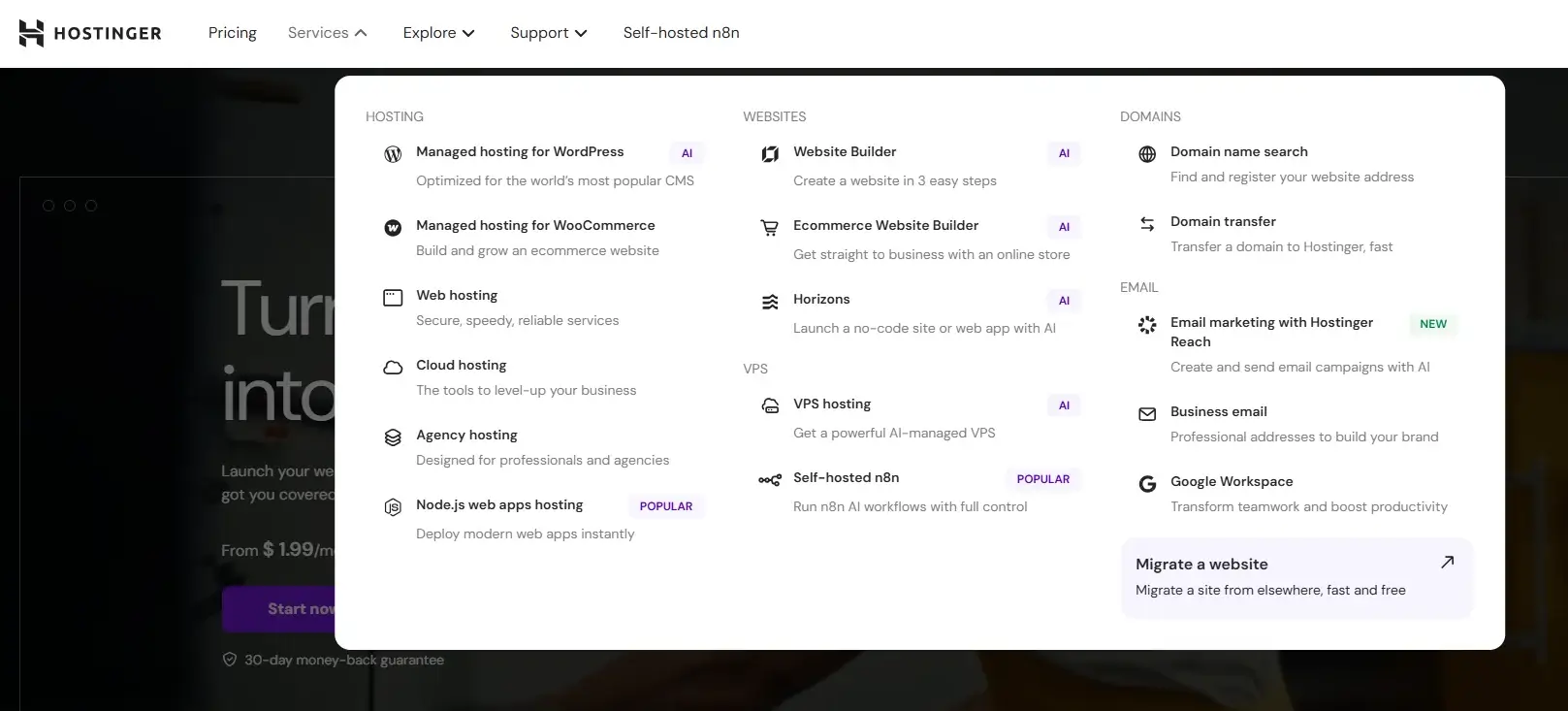Open the Support dropdown menu
The width and height of the screenshot is (1568, 711).
point(548,33)
